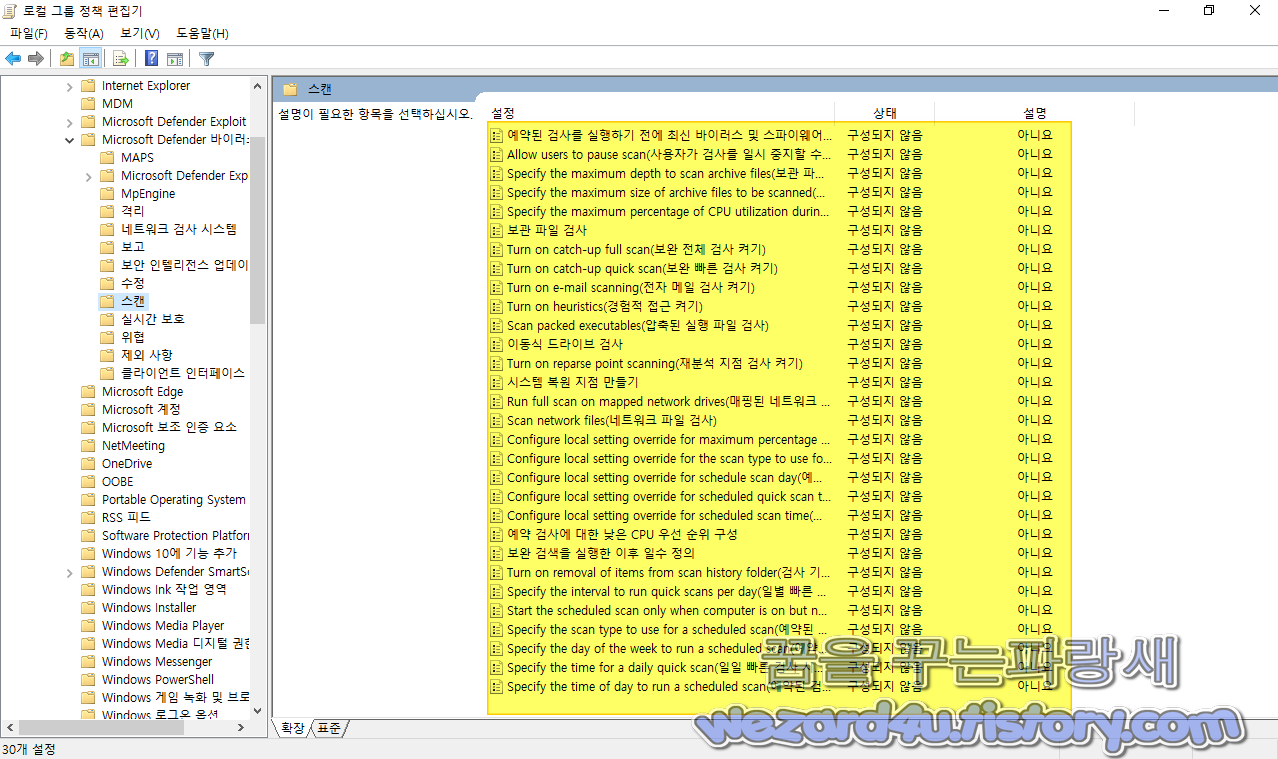Open the 도움말(H) menu

click(202, 34)
